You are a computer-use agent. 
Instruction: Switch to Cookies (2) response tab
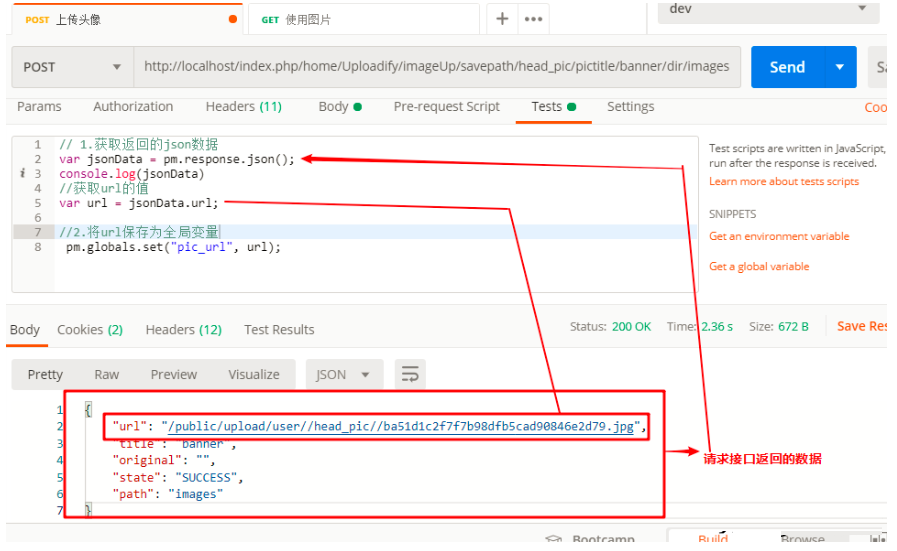pyautogui.click(x=90, y=330)
